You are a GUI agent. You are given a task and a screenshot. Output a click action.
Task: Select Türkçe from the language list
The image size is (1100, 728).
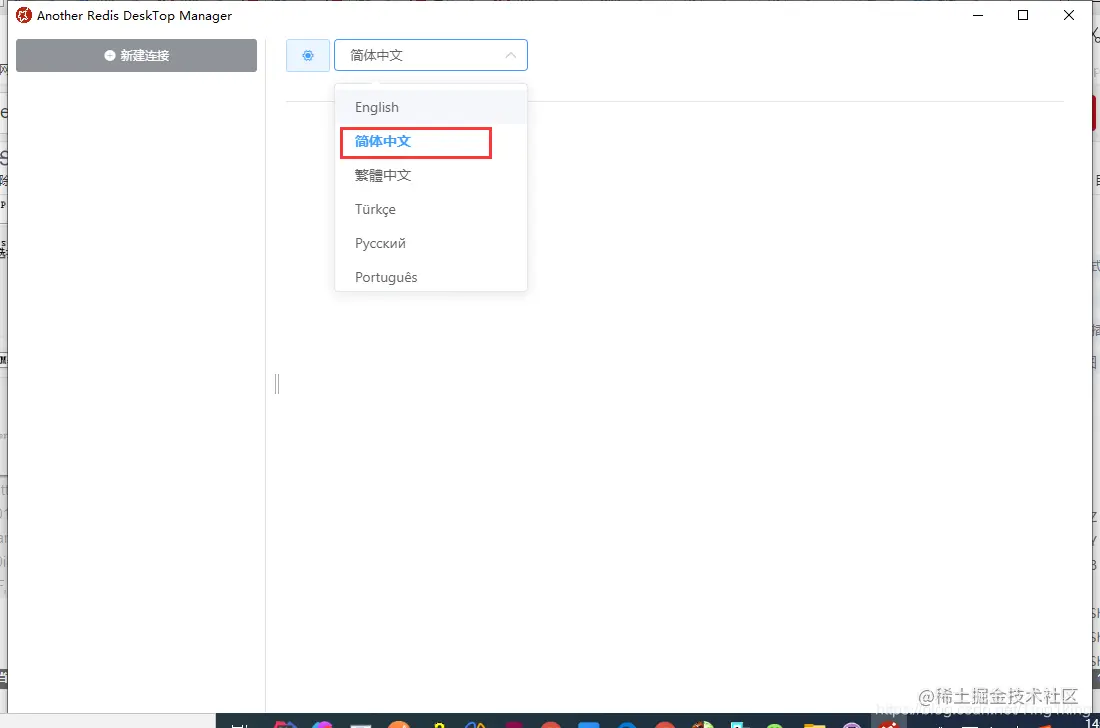431,210
